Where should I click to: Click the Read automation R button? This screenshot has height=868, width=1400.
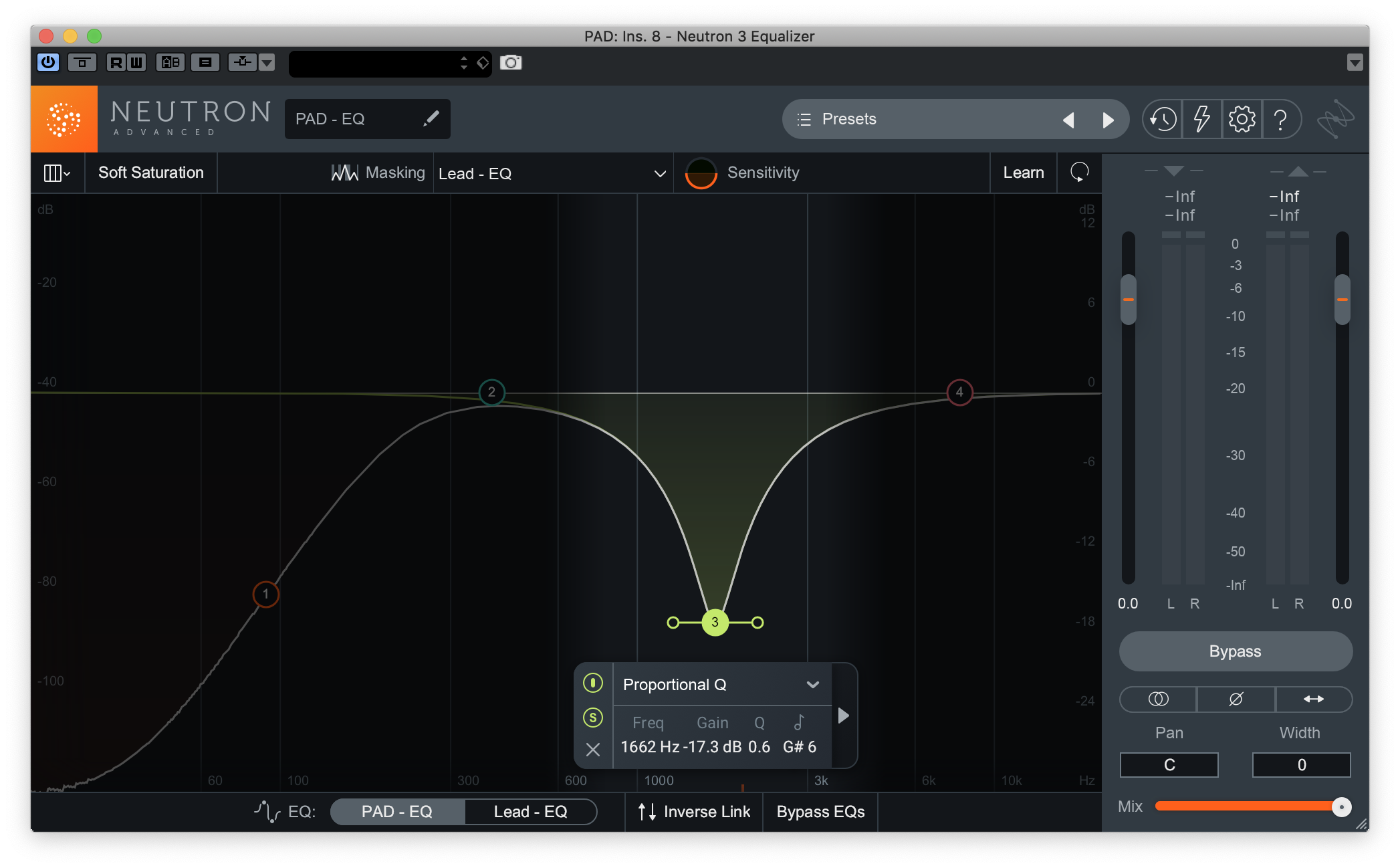coord(116,62)
